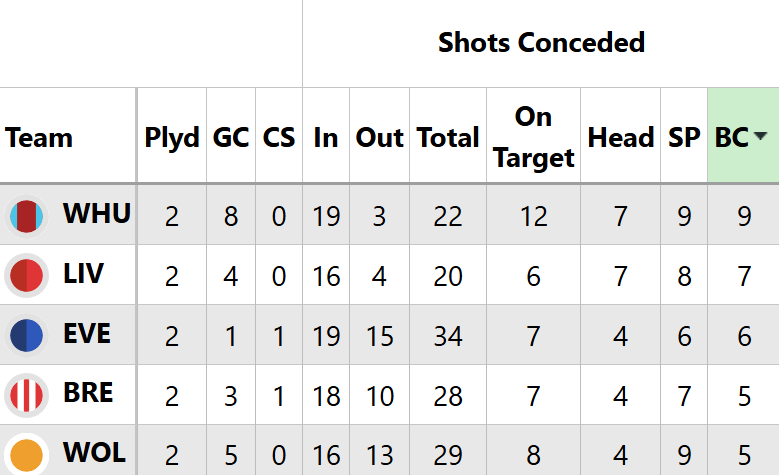The image size is (779, 475).
Task: Click the Everton team badge icon
Action: (x=26, y=335)
